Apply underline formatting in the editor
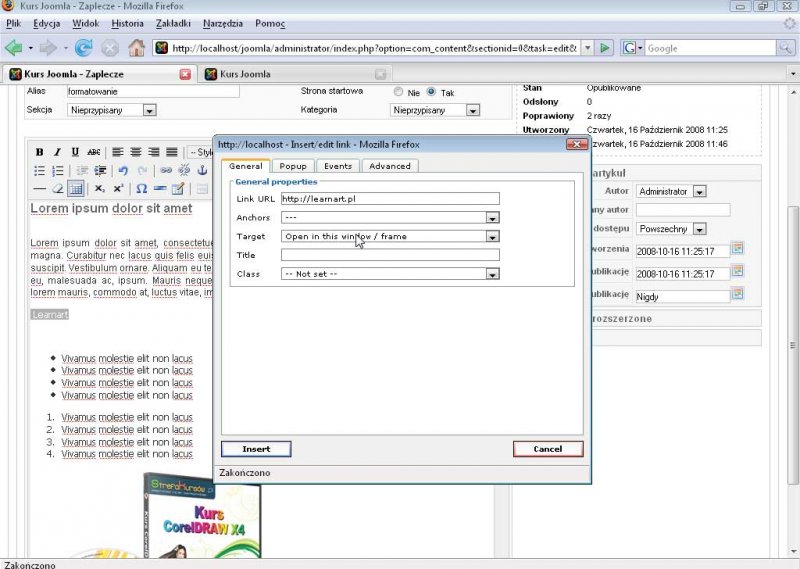Screen dimensions: 800x569 pos(74,152)
